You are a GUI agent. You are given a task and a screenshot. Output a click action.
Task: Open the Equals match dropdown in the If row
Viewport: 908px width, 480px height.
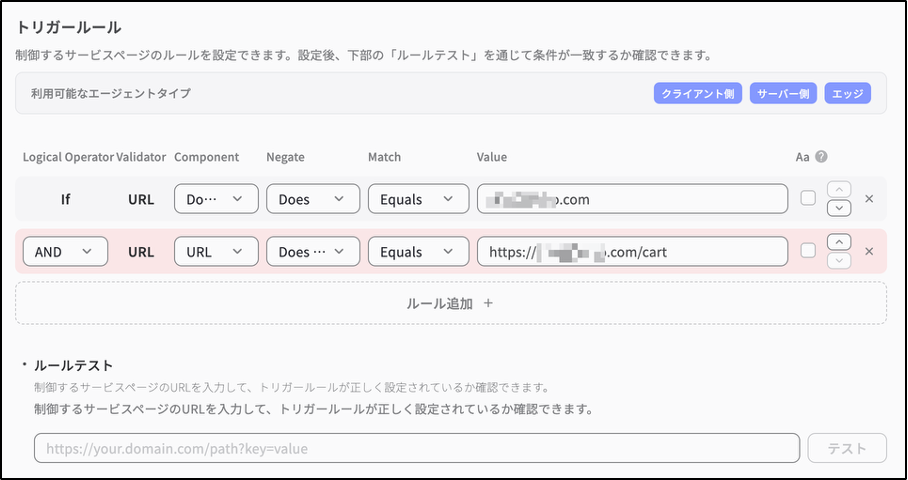click(x=419, y=199)
